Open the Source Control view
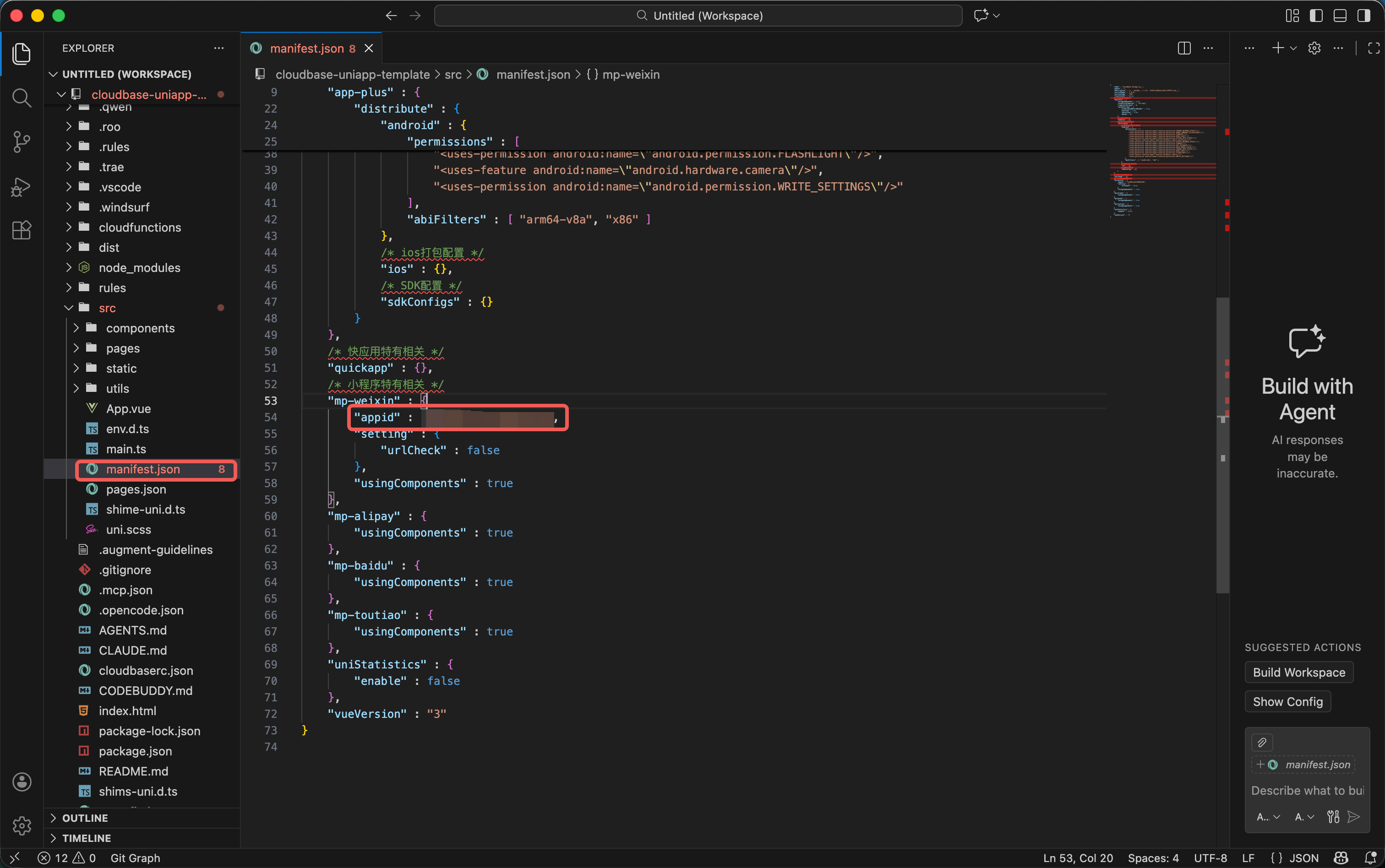This screenshot has height=868, width=1385. pos(21,142)
